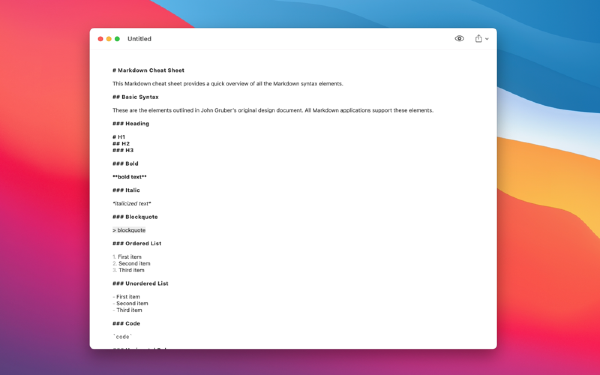Minimize the window with the yellow button
600x375 pixels.
(x=109, y=39)
